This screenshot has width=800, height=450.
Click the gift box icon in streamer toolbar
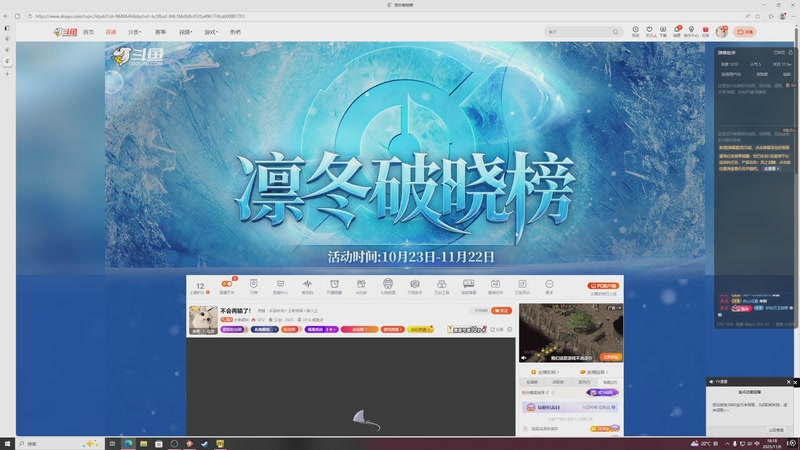361,286
